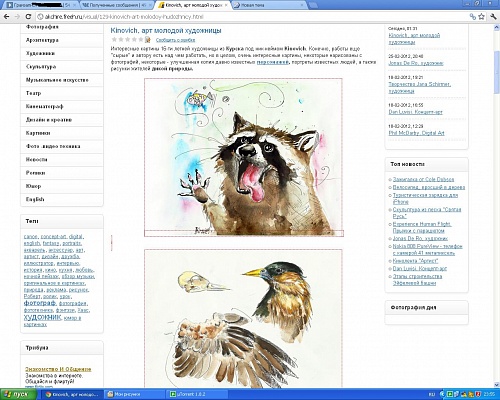The height and width of the screenshot is (400, 500).
Task: Open recent post 'Jonas De Ro, художник'
Action: pyautogui.click(x=416, y=63)
